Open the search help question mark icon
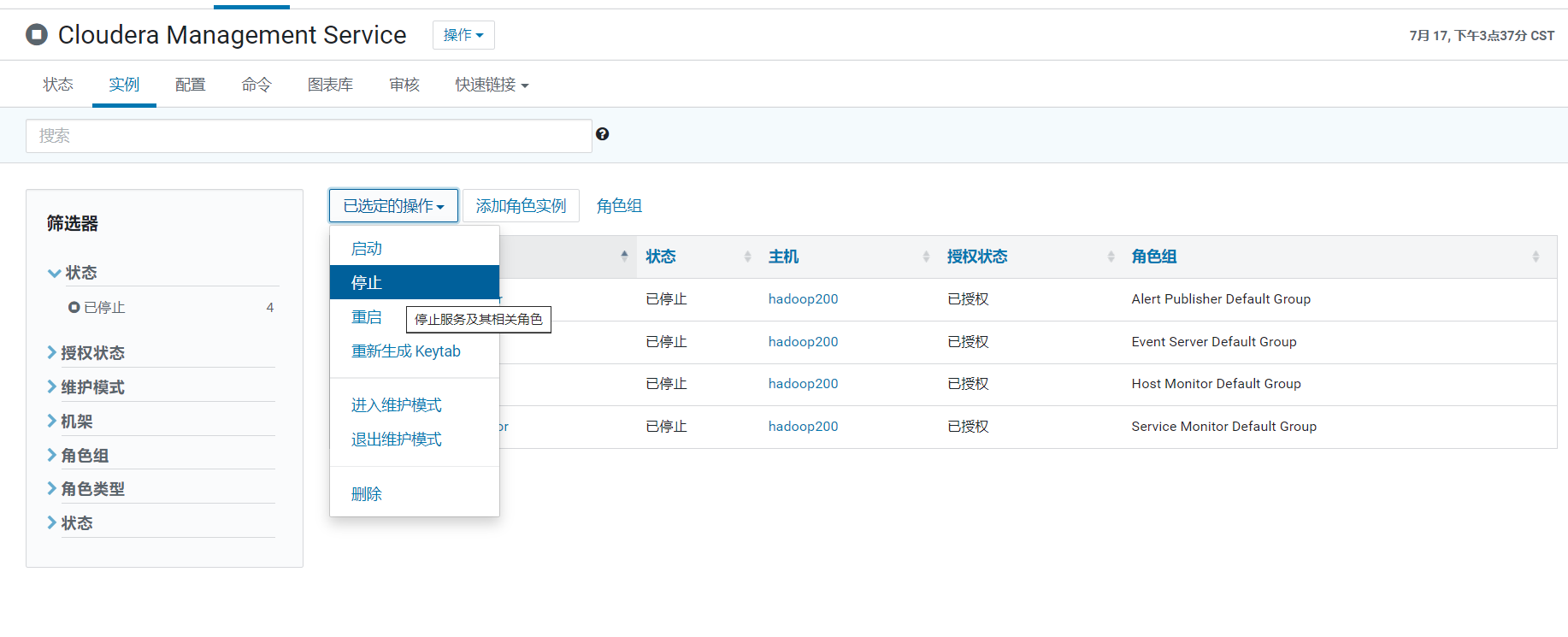Image resolution: width=1568 pixels, height=637 pixels. [x=603, y=134]
